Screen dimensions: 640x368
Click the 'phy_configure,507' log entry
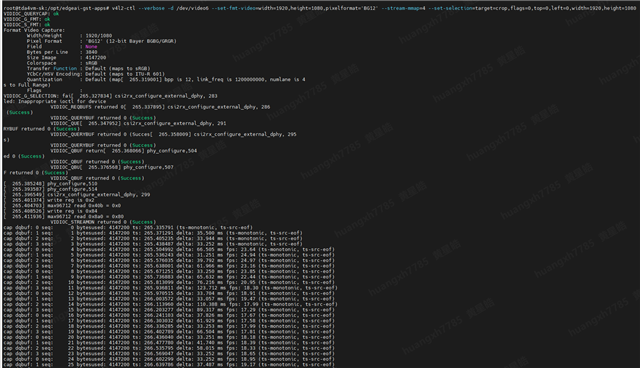click(x=150, y=167)
